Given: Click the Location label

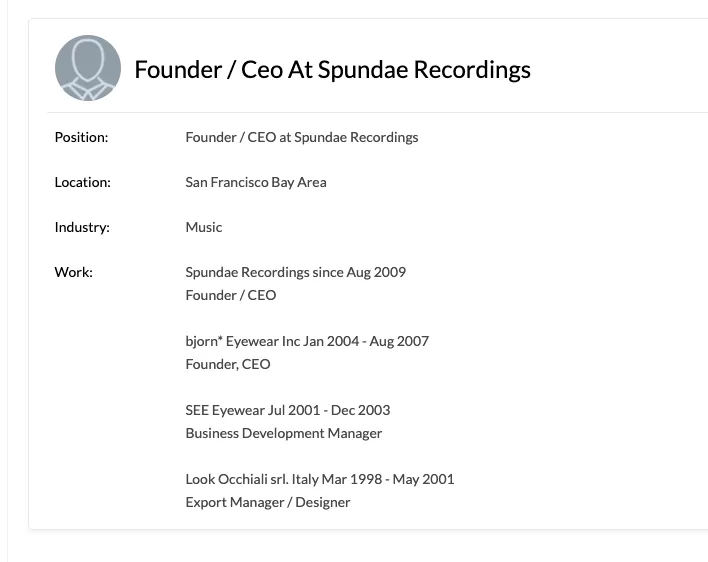Looking at the screenshot, I should pyautogui.click(x=83, y=182).
